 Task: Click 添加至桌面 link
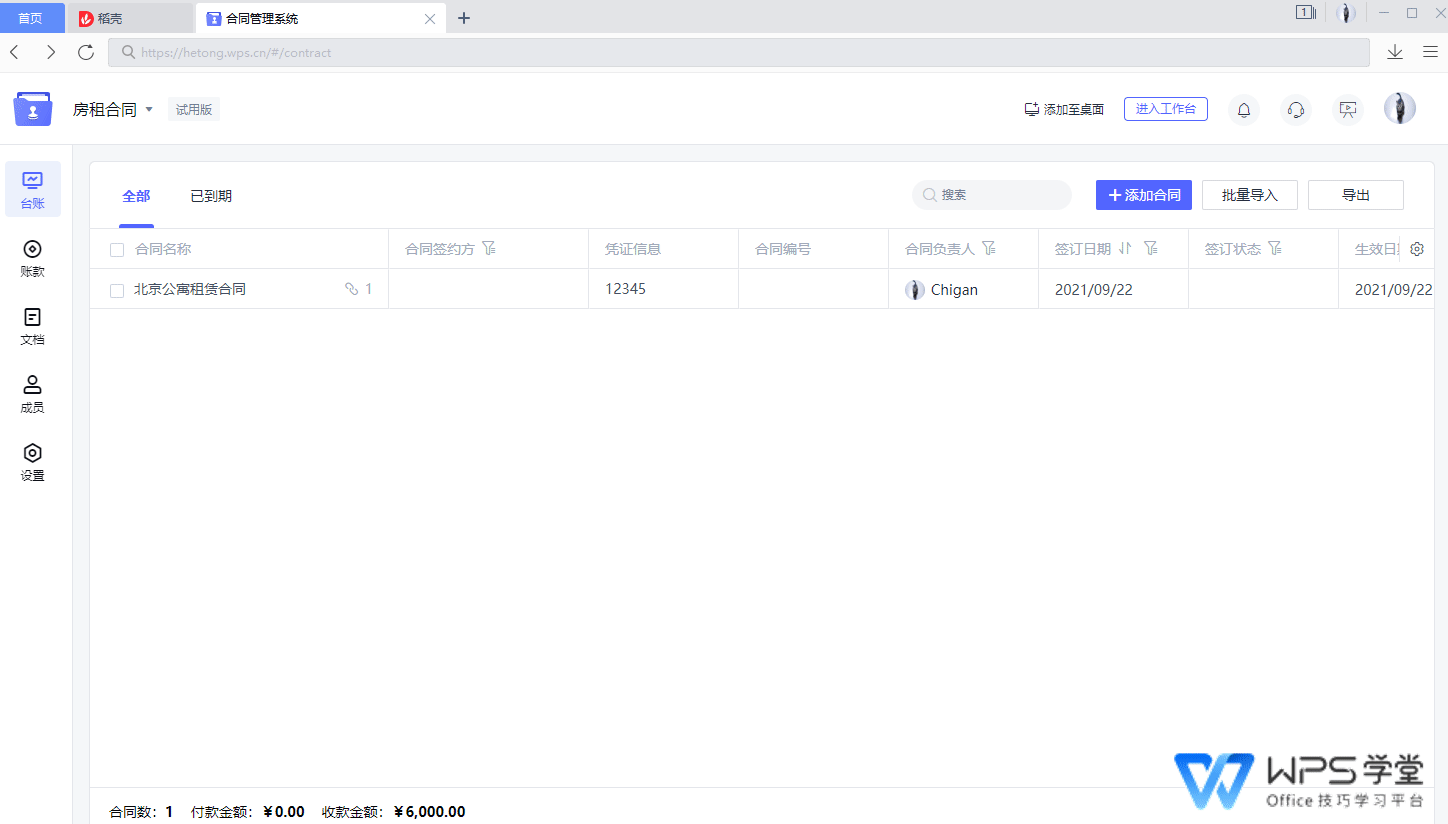[1064, 109]
